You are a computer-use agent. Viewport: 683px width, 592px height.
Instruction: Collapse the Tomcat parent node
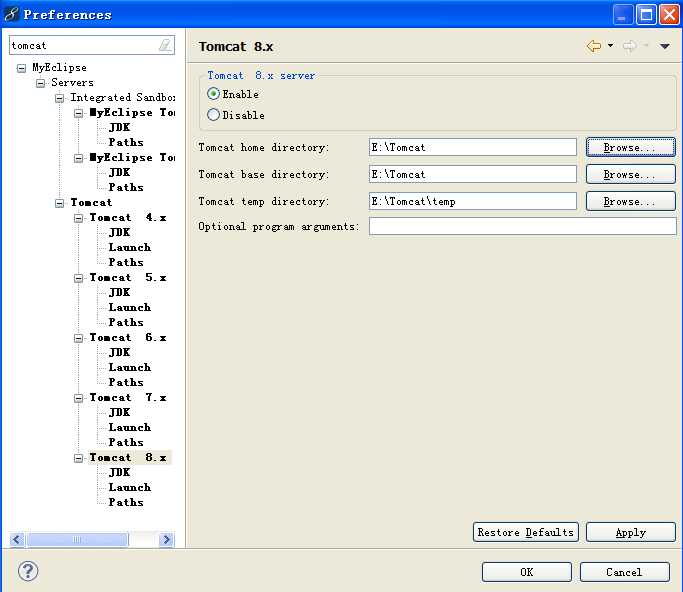tap(60, 203)
